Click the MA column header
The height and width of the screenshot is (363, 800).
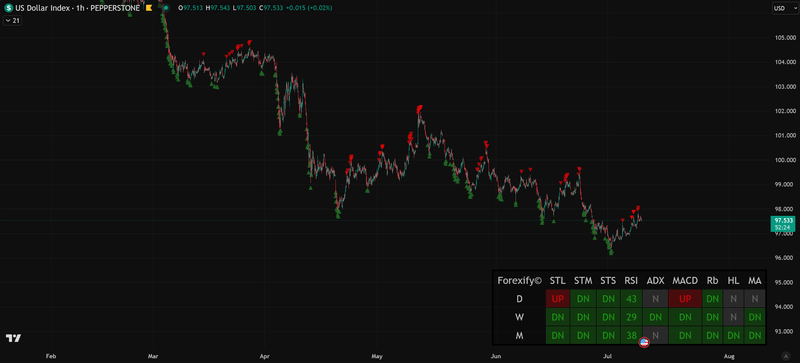755,280
